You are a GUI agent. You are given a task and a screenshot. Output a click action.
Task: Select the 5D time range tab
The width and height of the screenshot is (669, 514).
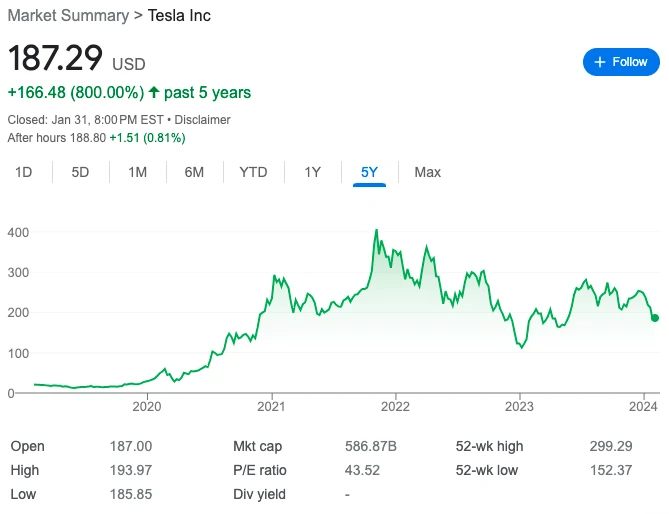(80, 172)
